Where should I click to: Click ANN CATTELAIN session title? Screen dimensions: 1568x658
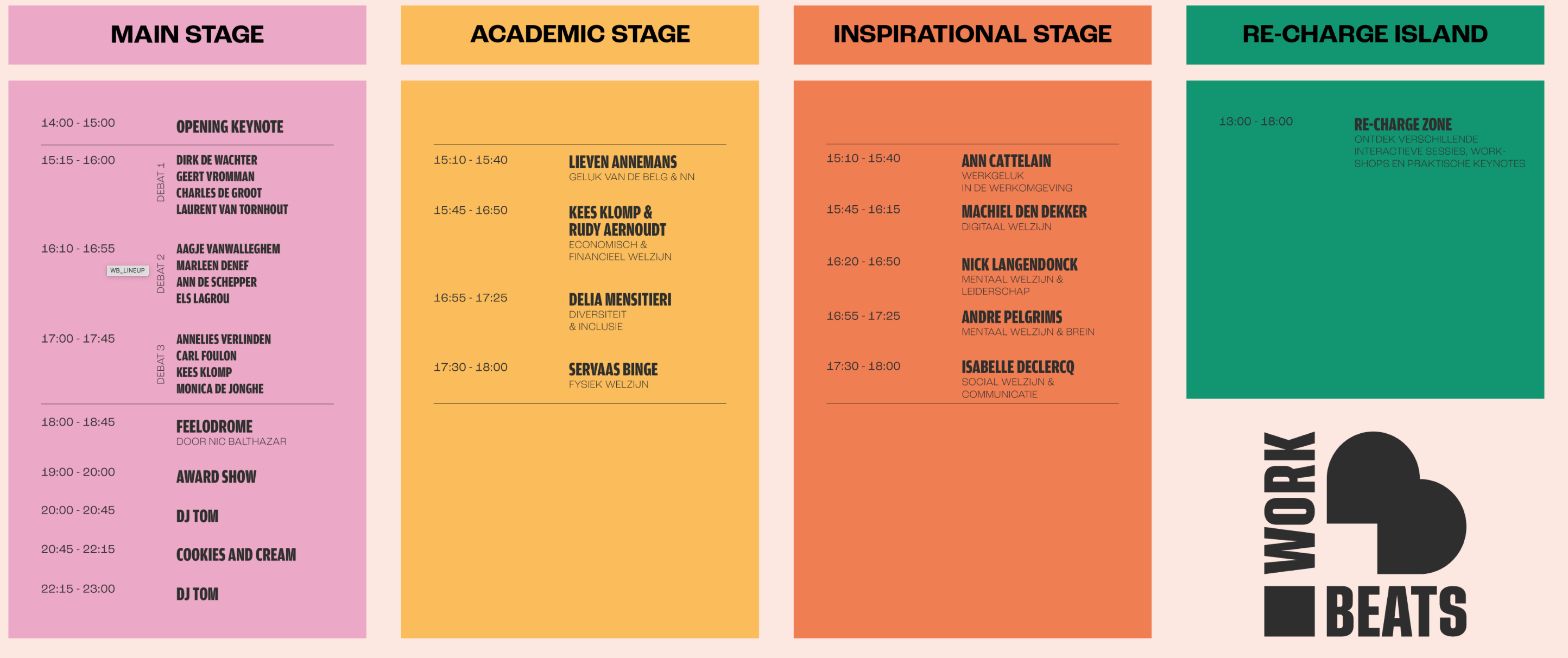pyautogui.click(x=1006, y=161)
